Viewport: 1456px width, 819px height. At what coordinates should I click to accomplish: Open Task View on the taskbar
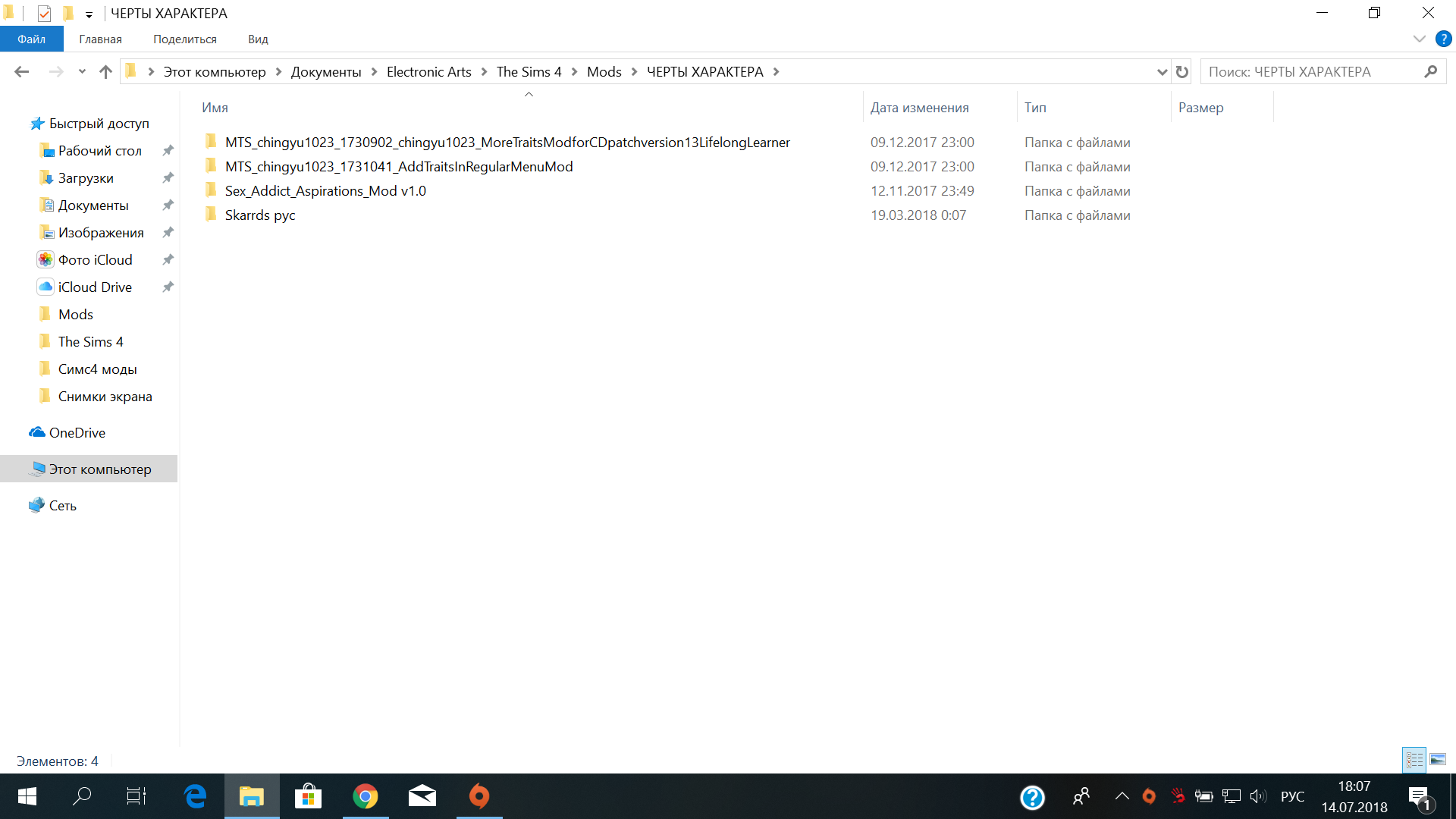click(136, 796)
